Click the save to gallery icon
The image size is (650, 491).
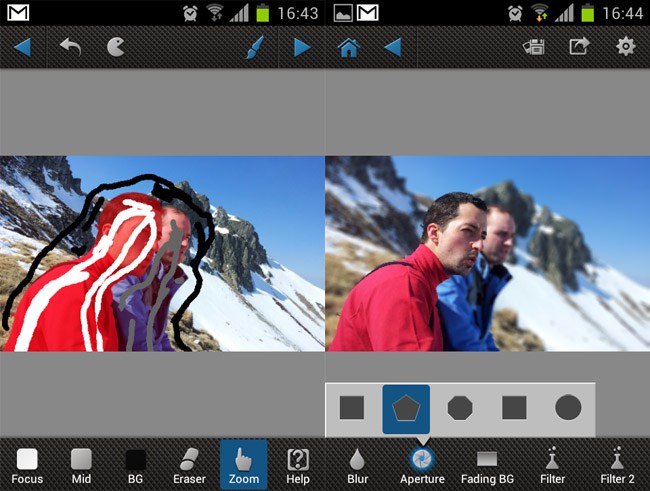[533, 46]
